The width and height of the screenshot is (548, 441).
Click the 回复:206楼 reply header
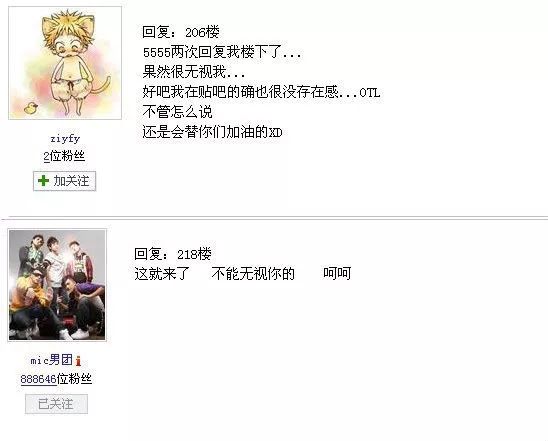[181, 32]
